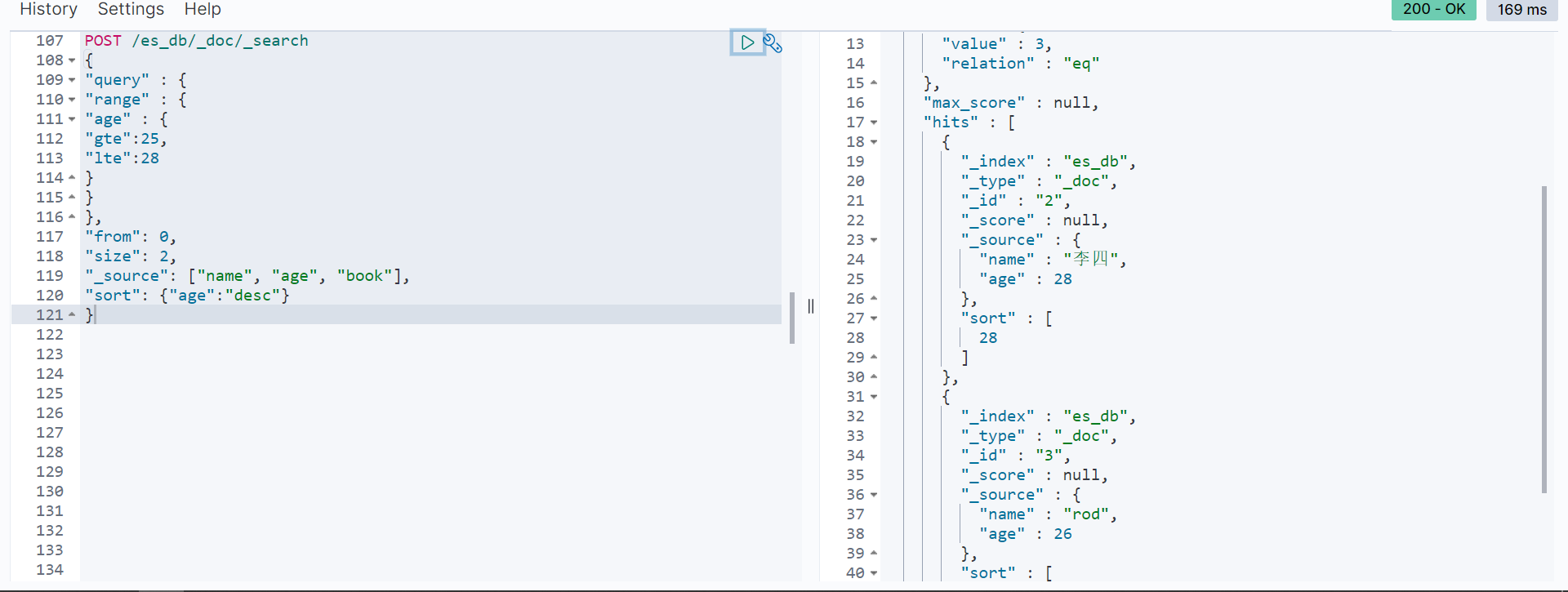This screenshot has height=592, width=1568.
Task: Click the POST /es_db/_doc/_search line
Action: click(197, 41)
